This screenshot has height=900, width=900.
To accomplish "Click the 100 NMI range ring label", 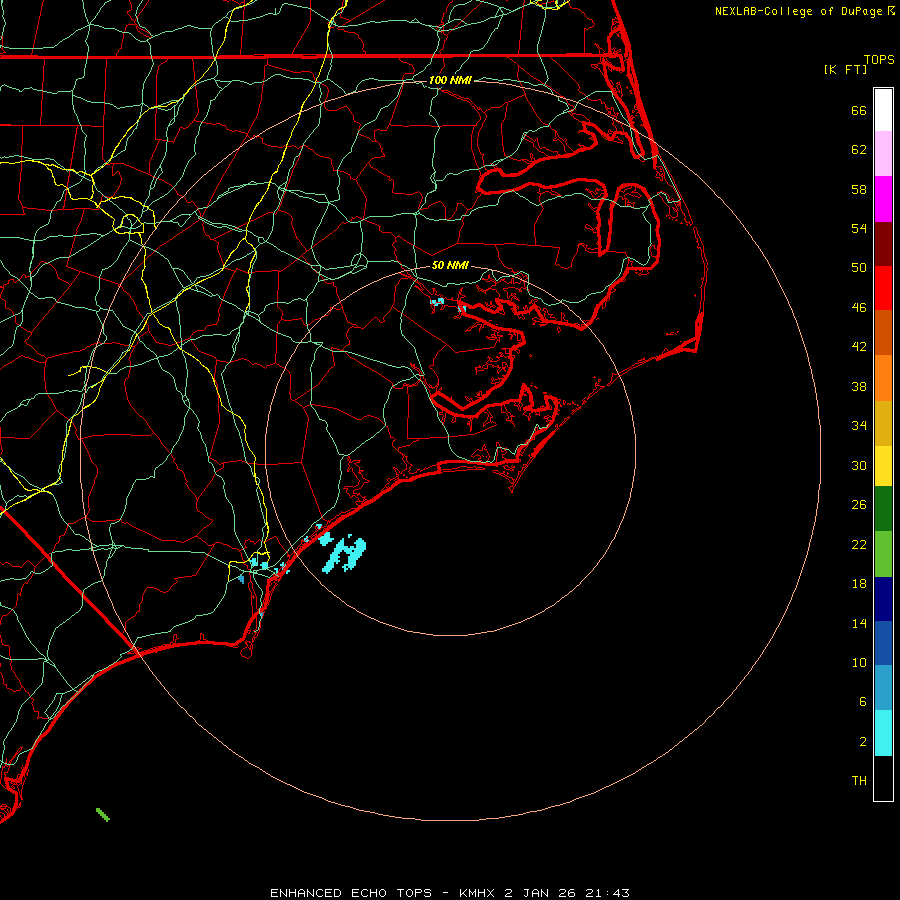I will (x=450, y=80).
